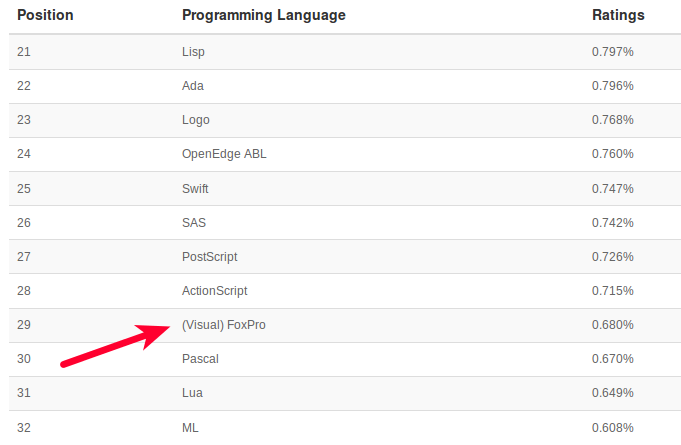Click position number 29
Viewport: 681px width, 445px height.
24,325
